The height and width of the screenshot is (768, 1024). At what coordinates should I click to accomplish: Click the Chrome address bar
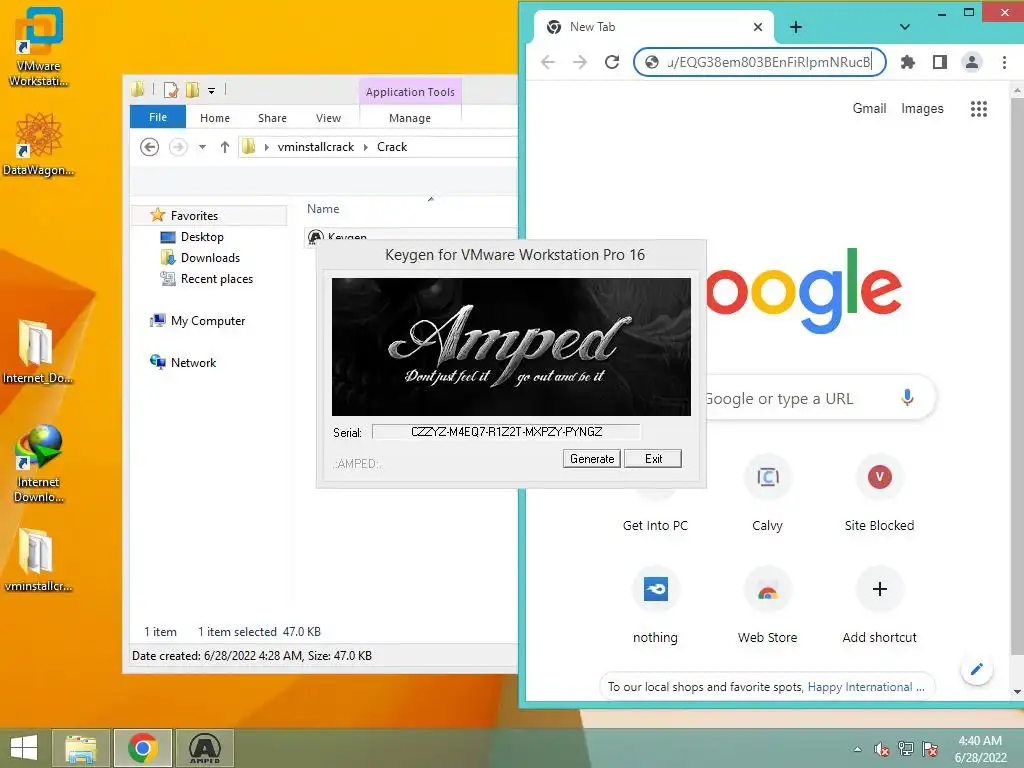(760, 62)
